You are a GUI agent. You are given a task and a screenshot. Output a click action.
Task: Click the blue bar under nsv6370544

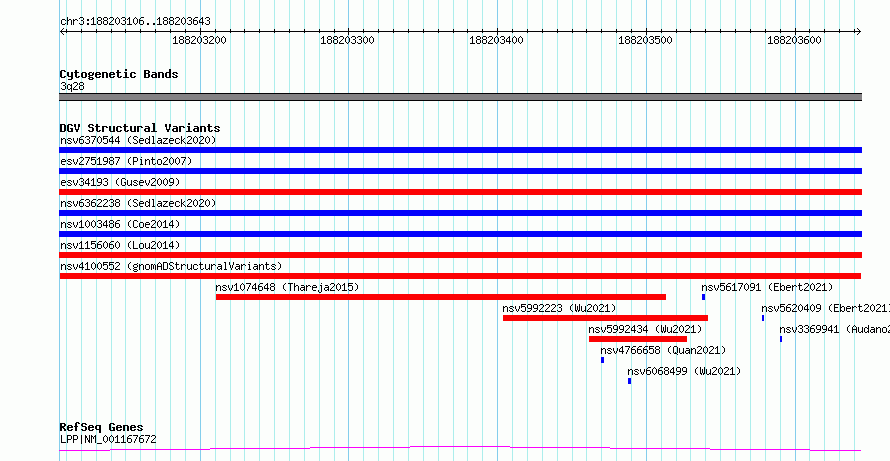coord(460,150)
